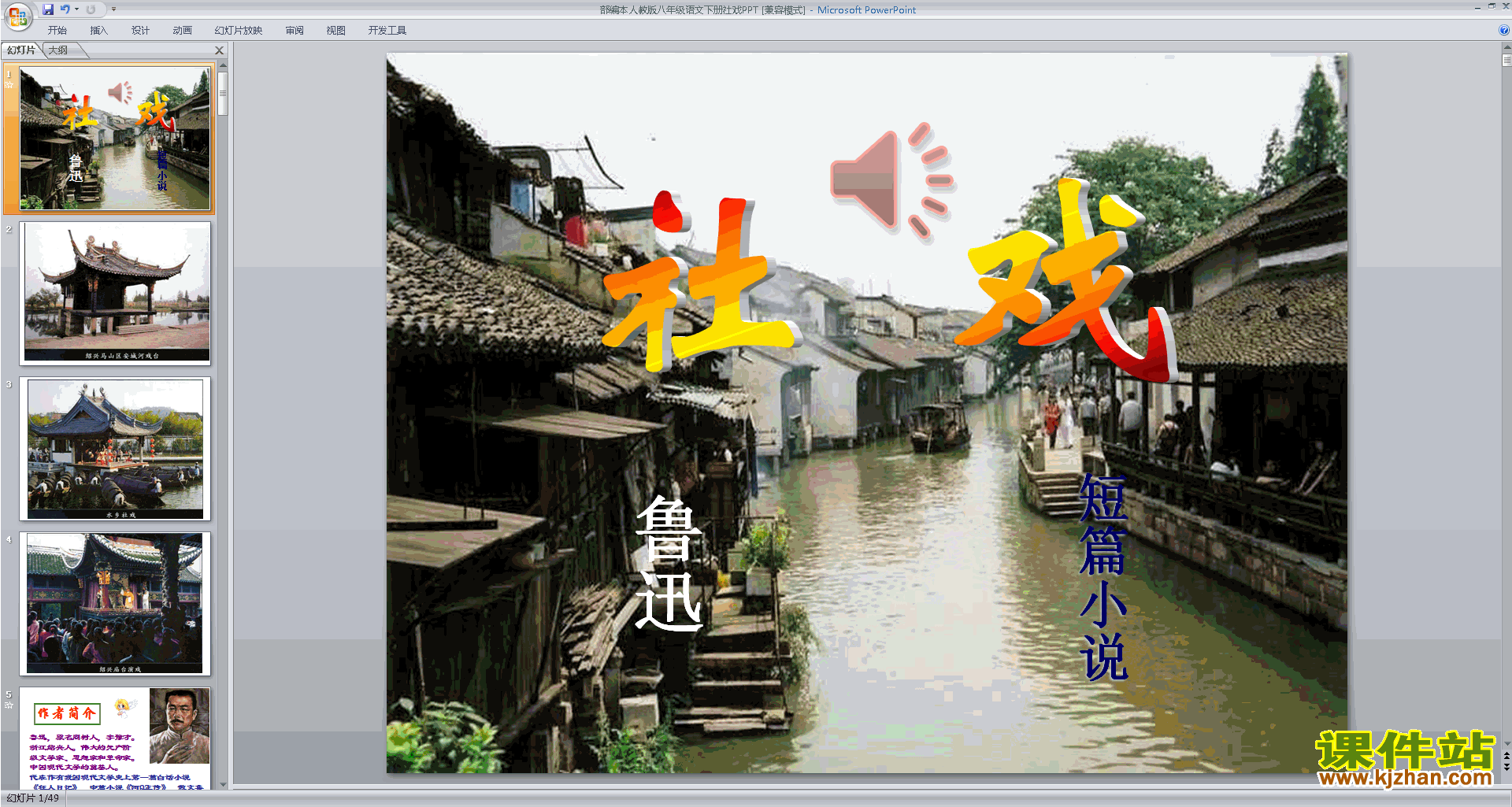This screenshot has width=1512, height=807.
Task: Select the 戏 WordArt character on the slide
Action: [1065, 279]
